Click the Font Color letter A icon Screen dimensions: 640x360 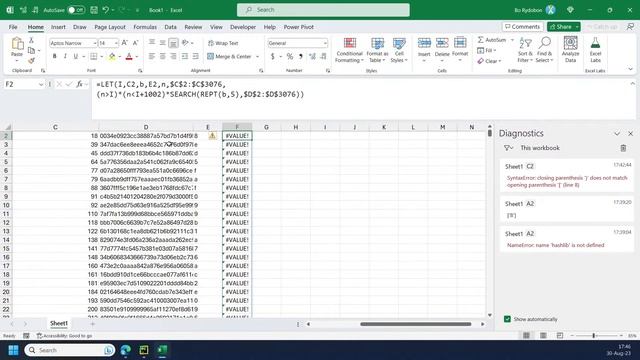tap(129, 56)
